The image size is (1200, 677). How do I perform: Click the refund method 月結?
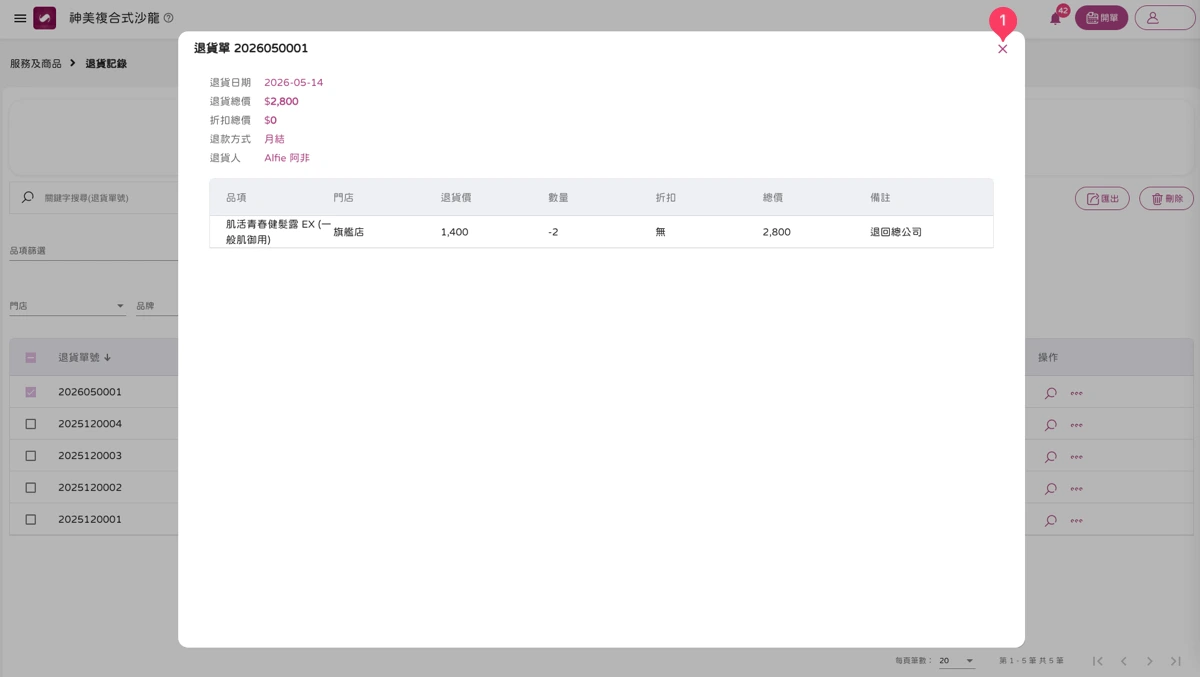(274, 139)
